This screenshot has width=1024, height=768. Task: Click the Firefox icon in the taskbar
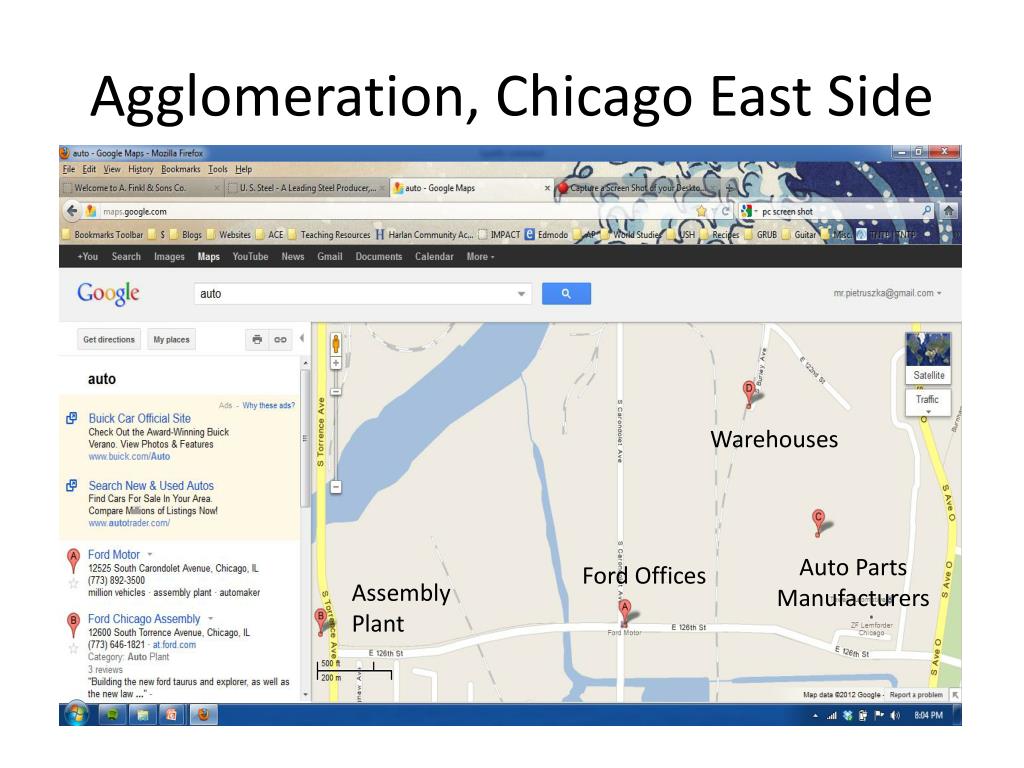click(x=204, y=714)
